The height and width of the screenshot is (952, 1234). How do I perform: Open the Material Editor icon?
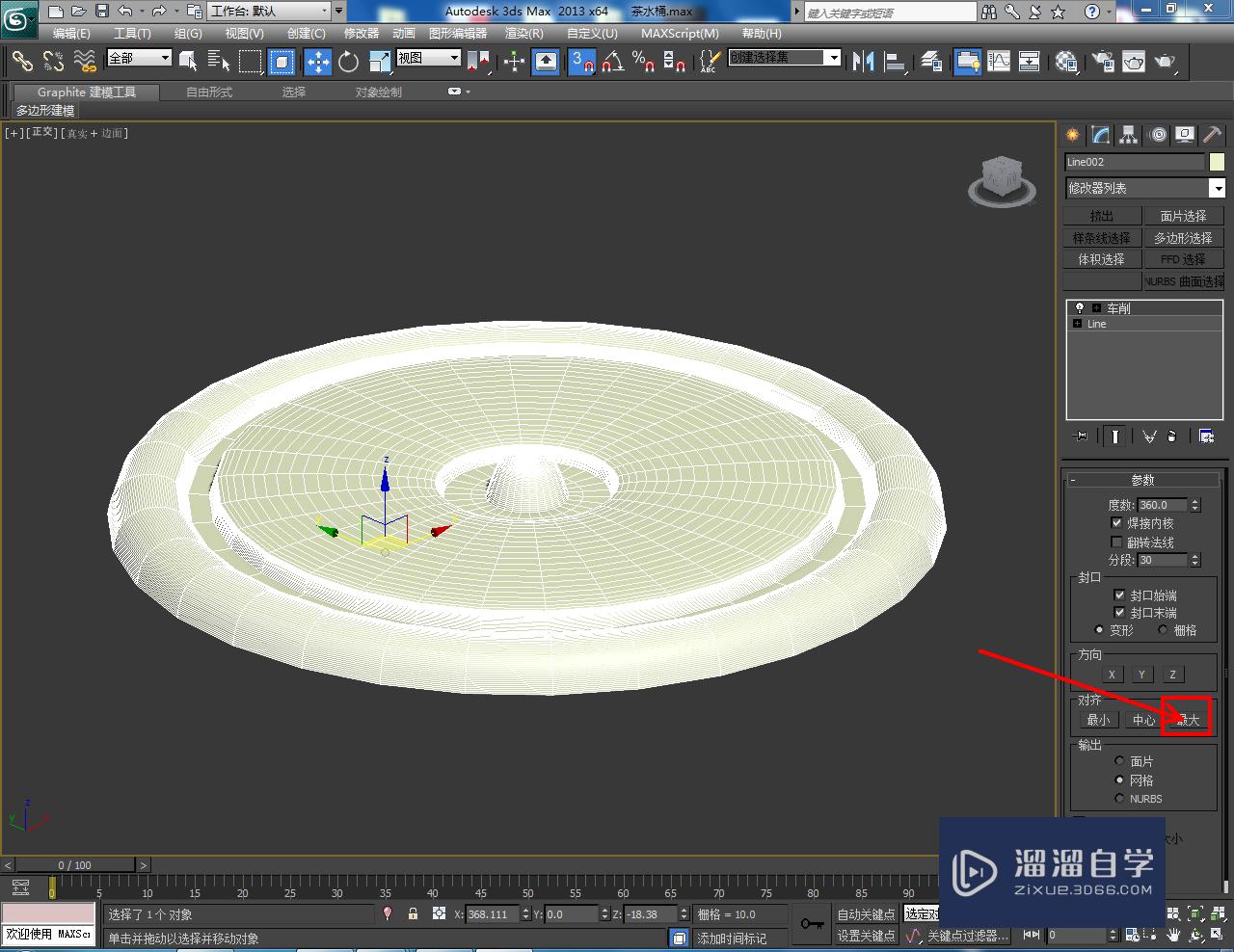coord(1066,62)
